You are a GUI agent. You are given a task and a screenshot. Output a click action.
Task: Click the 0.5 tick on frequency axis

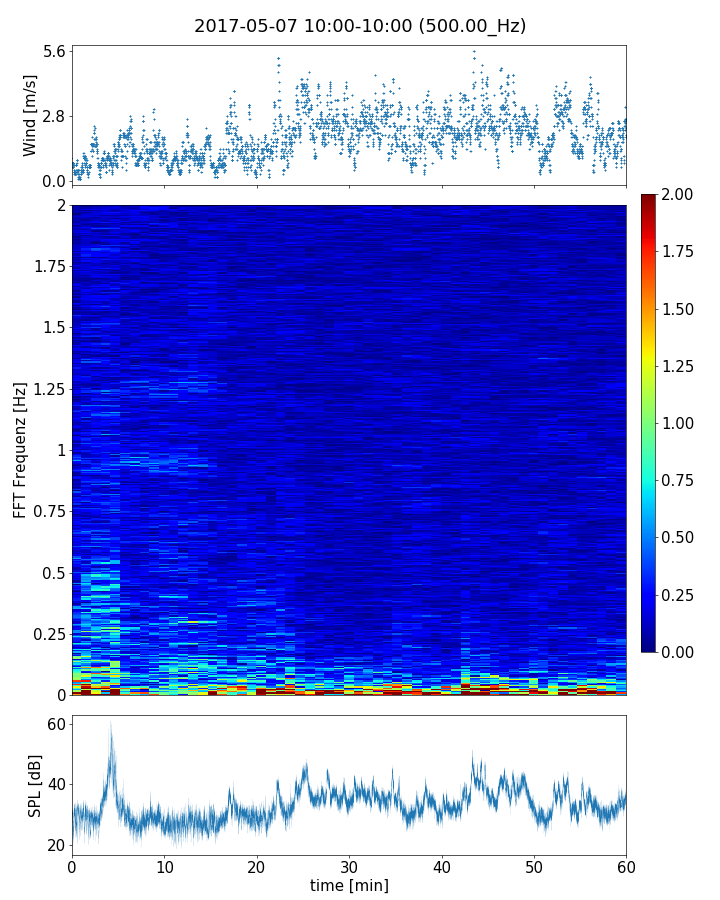[52, 573]
